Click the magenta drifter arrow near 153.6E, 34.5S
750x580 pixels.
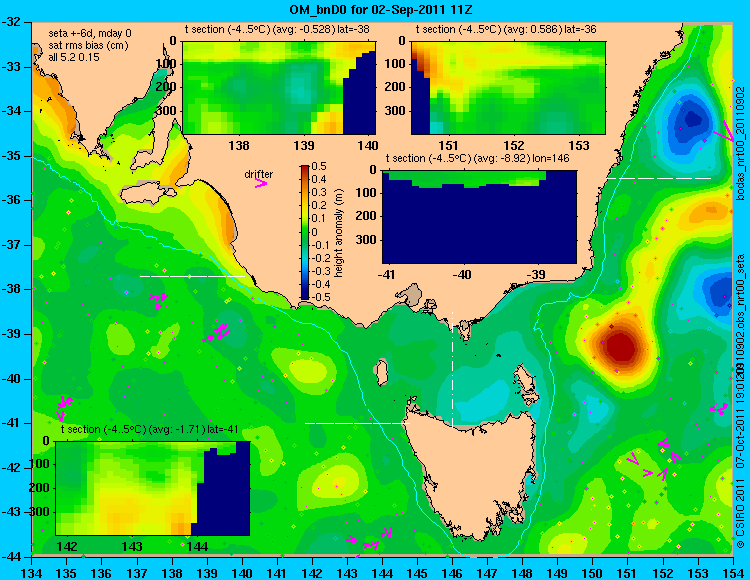tap(724, 131)
